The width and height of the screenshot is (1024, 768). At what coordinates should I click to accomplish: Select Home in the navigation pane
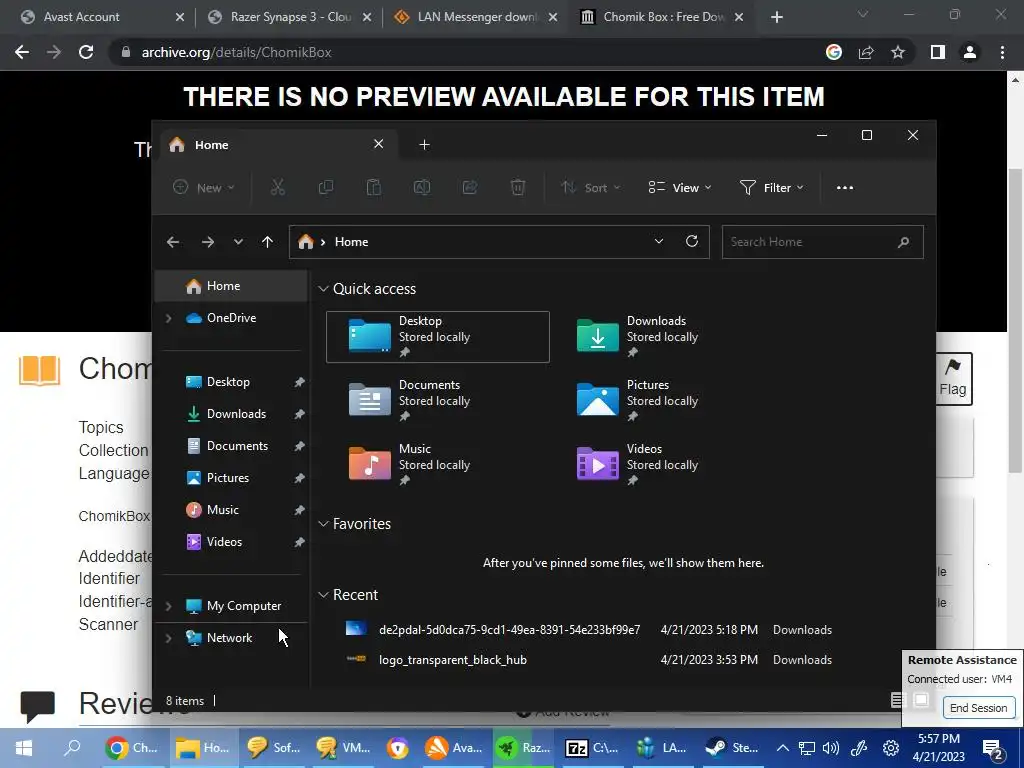tap(231, 286)
